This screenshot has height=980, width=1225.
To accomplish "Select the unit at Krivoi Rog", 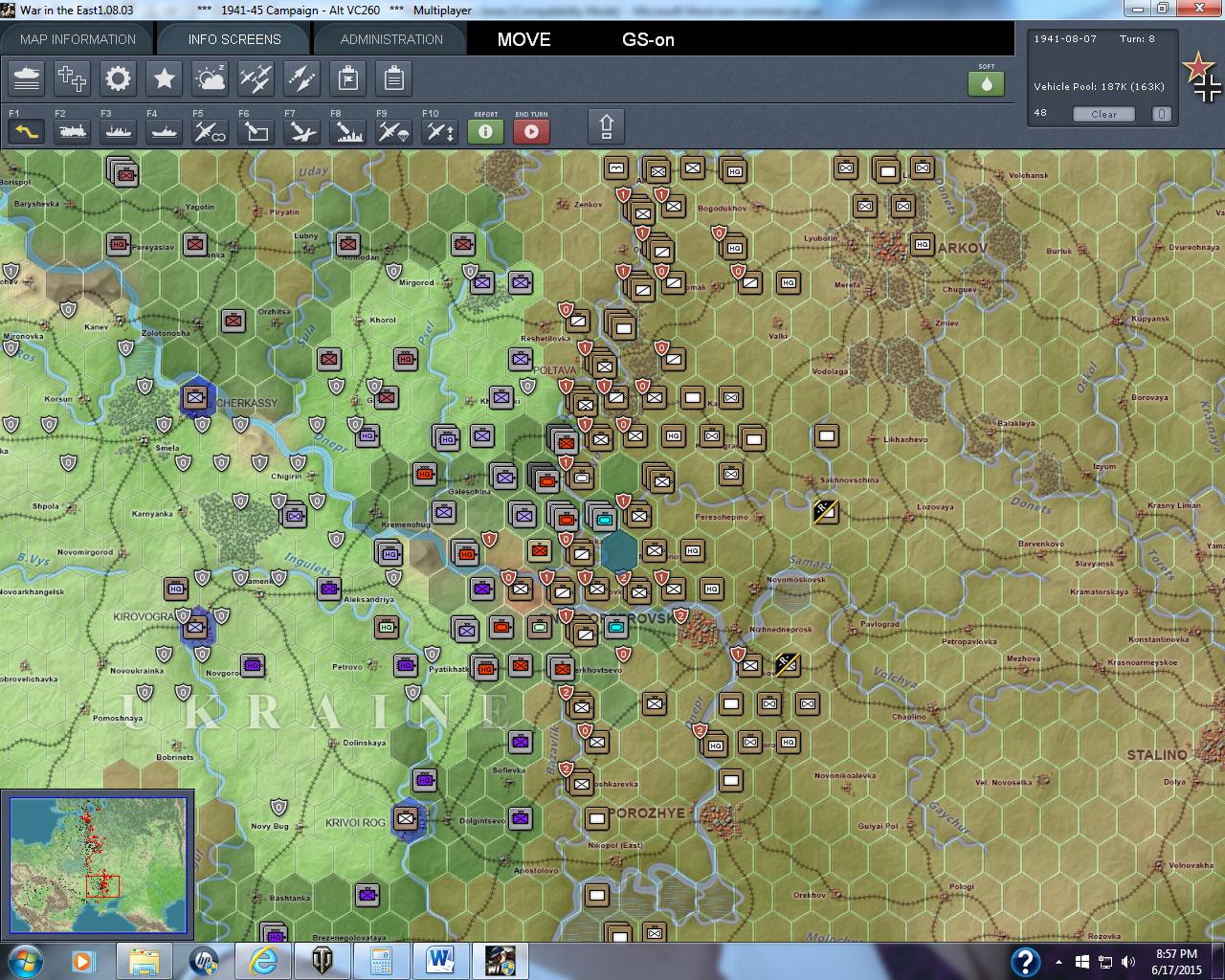I will 407,818.
